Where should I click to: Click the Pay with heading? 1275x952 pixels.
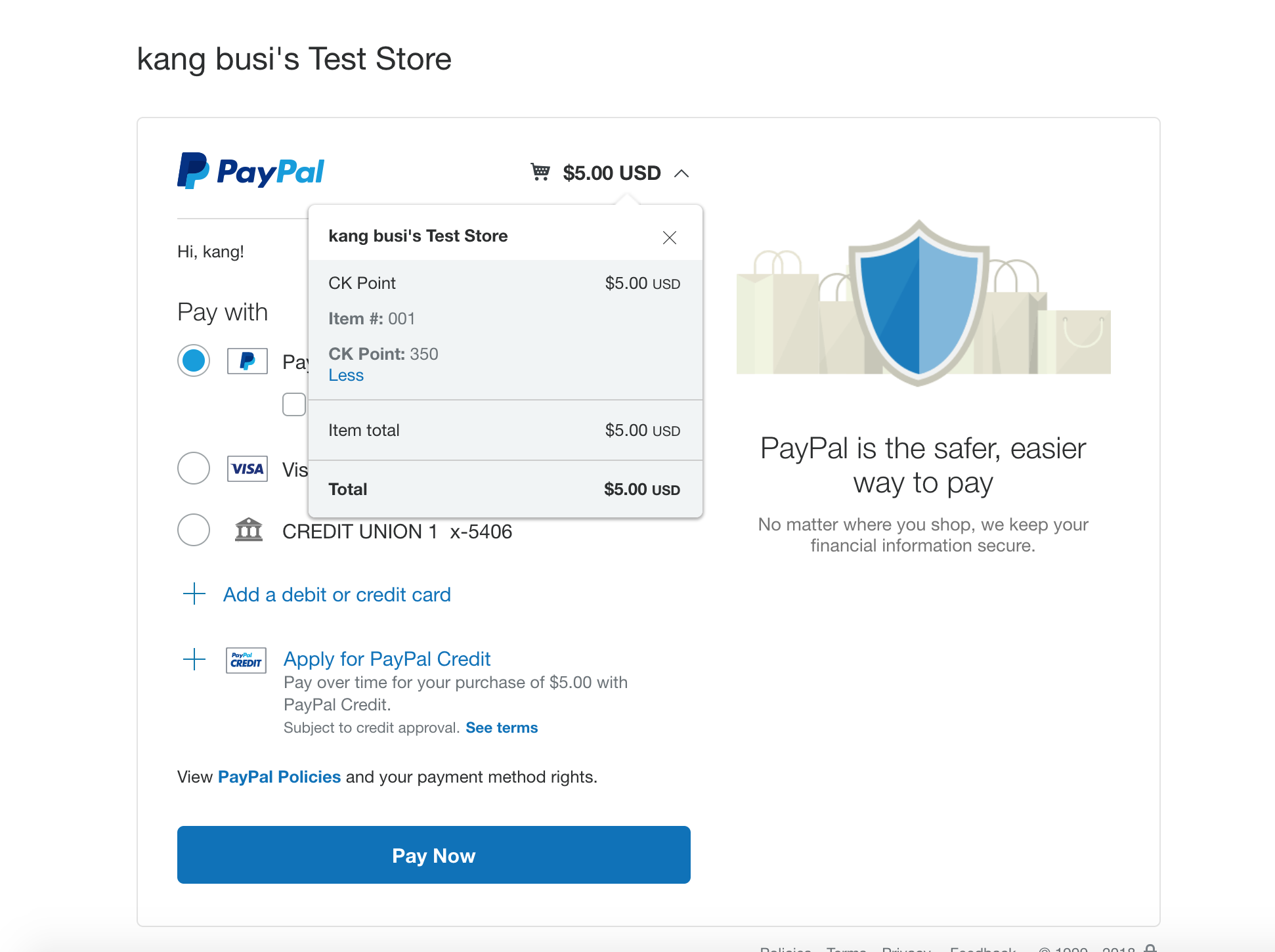(x=223, y=313)
